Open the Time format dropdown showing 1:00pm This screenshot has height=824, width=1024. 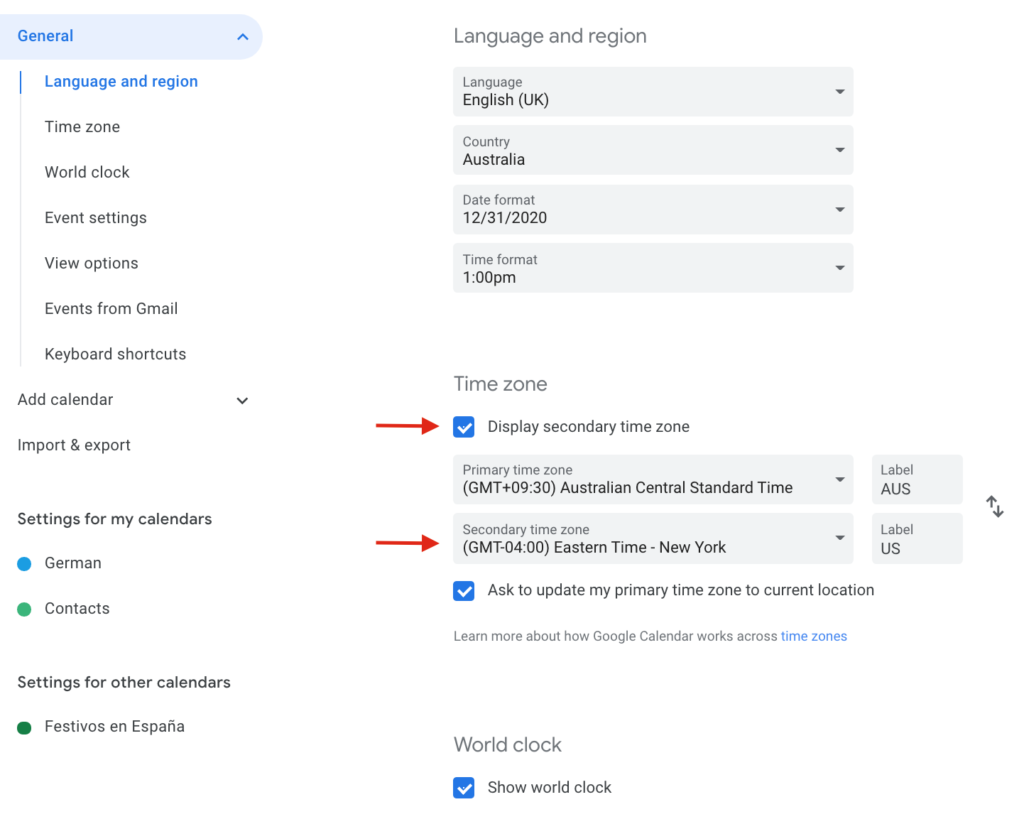click(x=653, y=268)
